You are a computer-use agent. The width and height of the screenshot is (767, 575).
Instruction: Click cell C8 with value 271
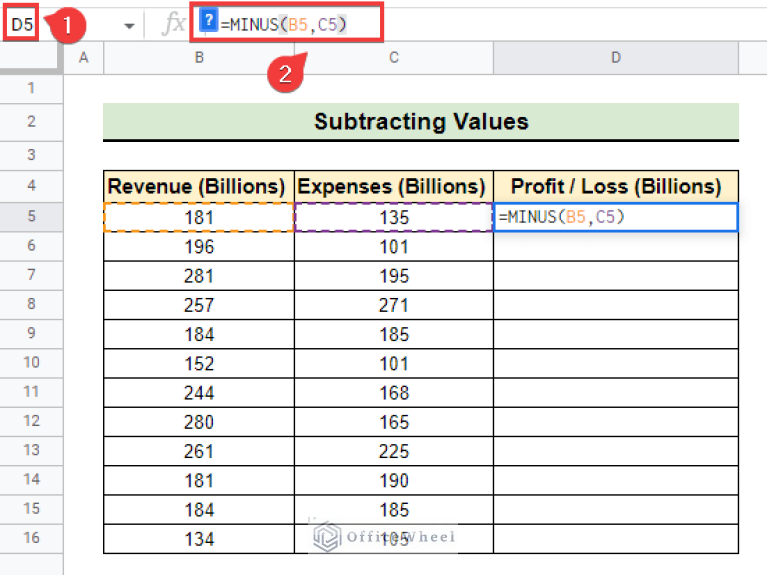(x=393, y=305)
